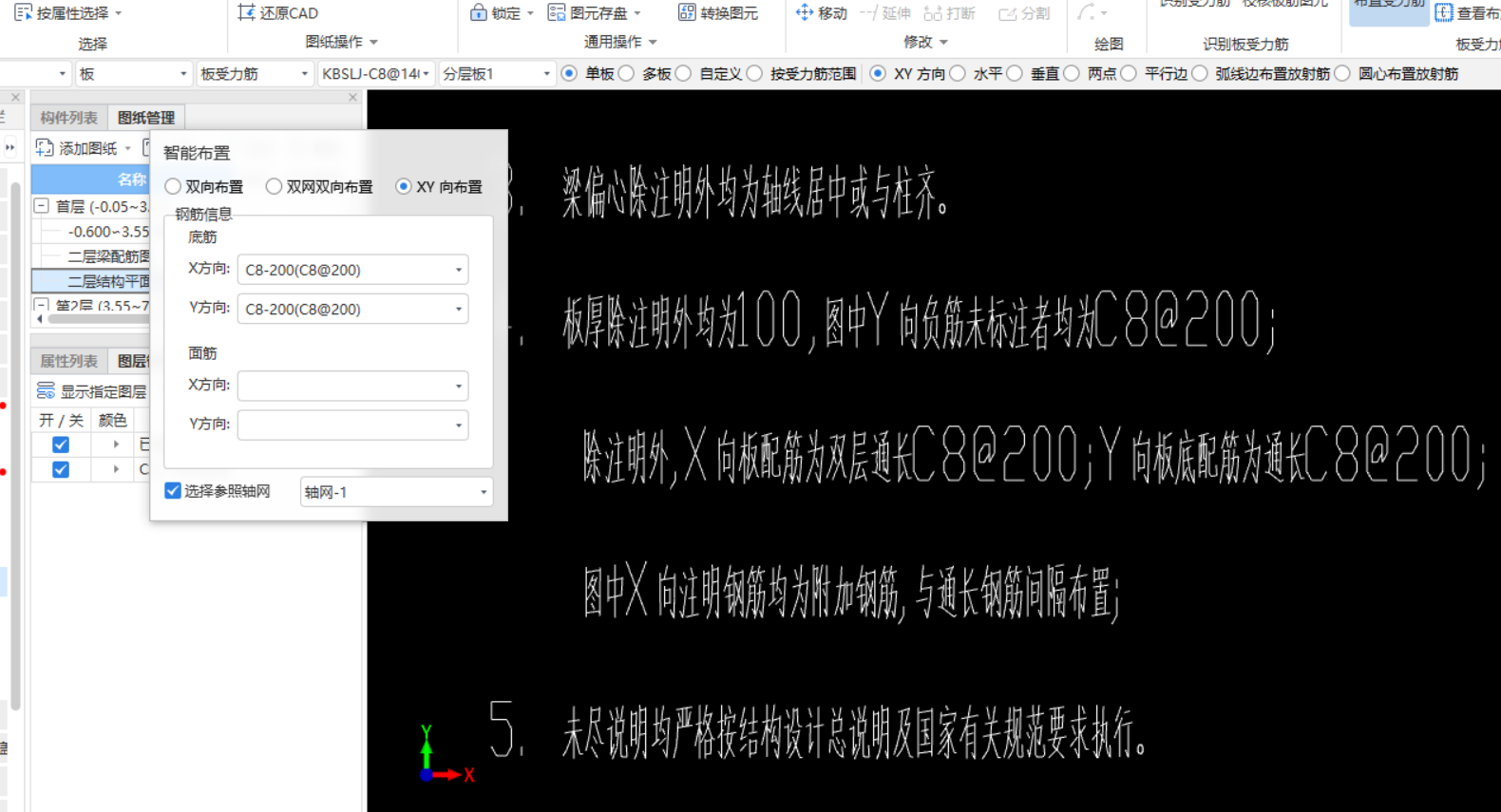This screenshot has width=1501, height=812.
Task: Click the 添加图纸 add drawing icon
Action: point(45,148)
